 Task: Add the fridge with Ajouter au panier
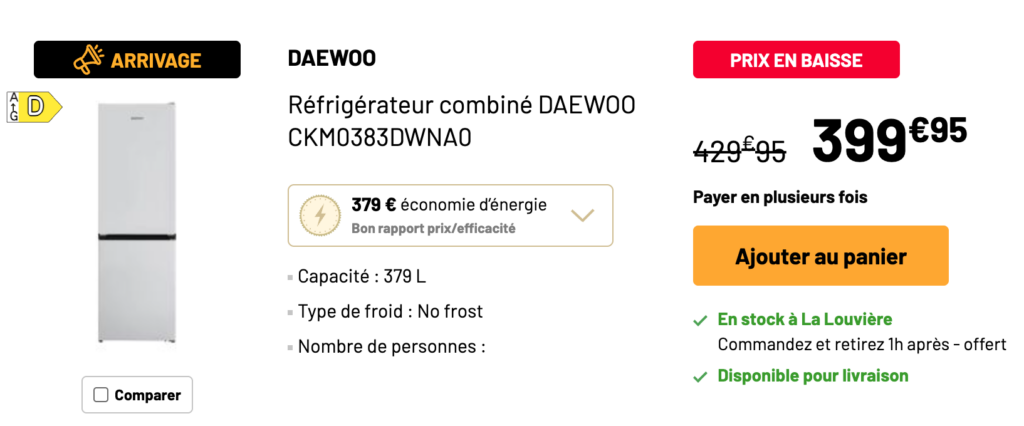tap(821, 255)
